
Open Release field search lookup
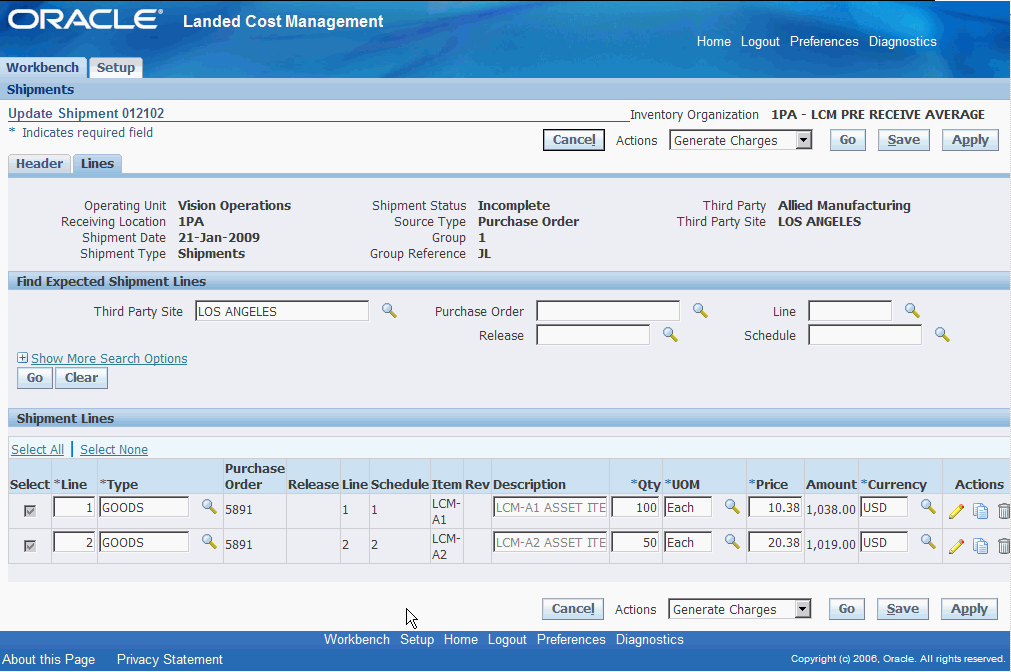click(670, 335)
